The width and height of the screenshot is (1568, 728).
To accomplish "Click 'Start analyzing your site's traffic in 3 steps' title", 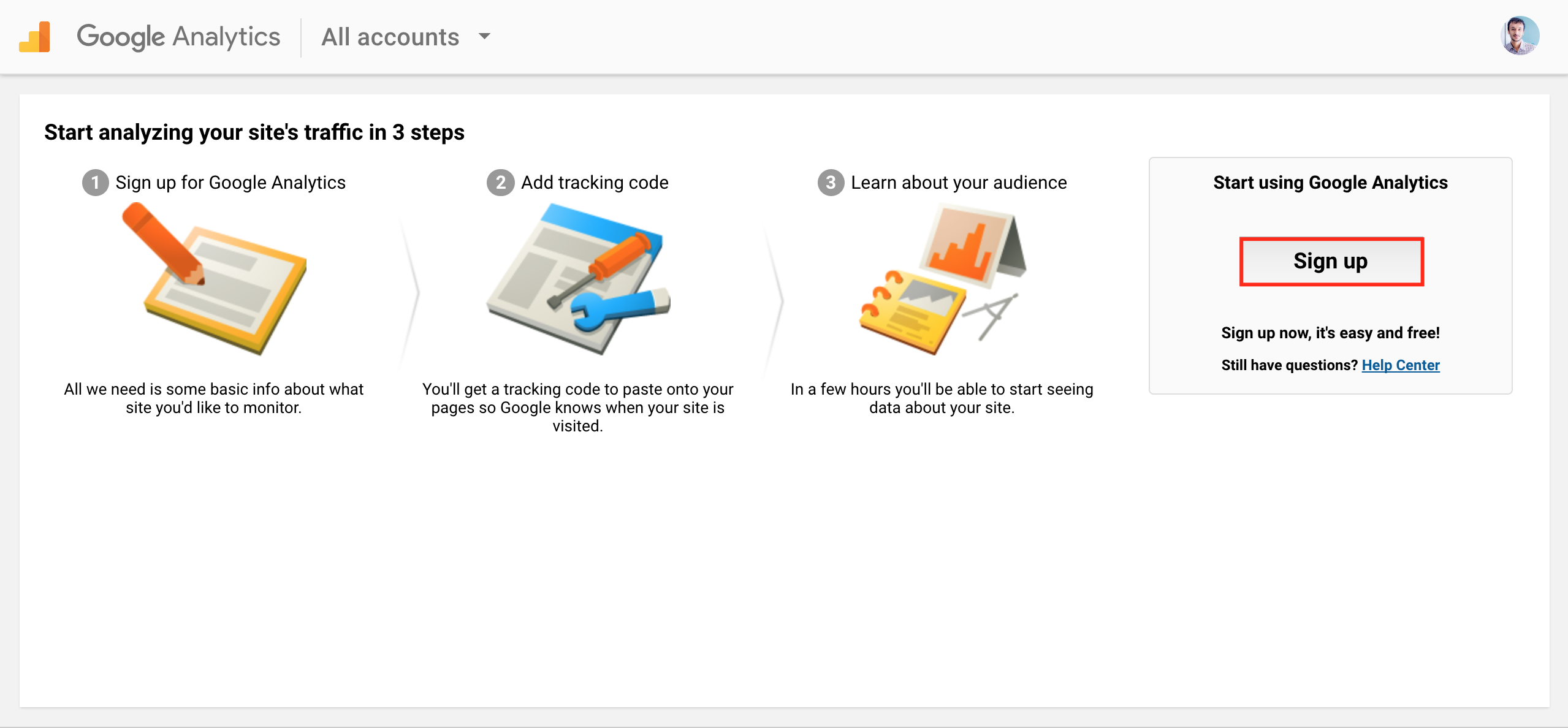I will tap(254, 132).
